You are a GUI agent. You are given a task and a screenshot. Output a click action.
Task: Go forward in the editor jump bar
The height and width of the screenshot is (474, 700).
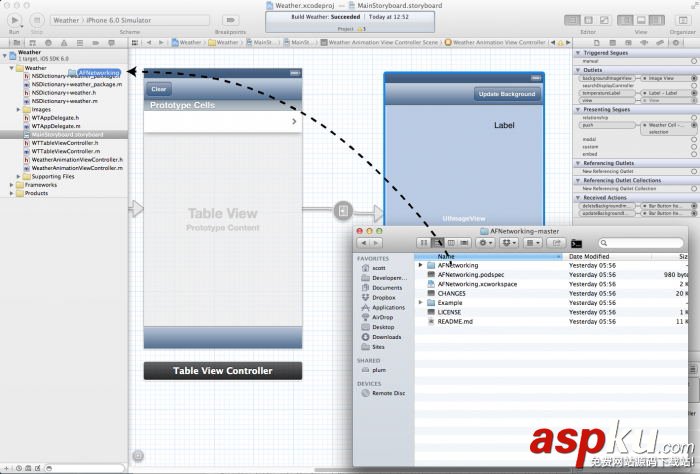tap(161, 43)
